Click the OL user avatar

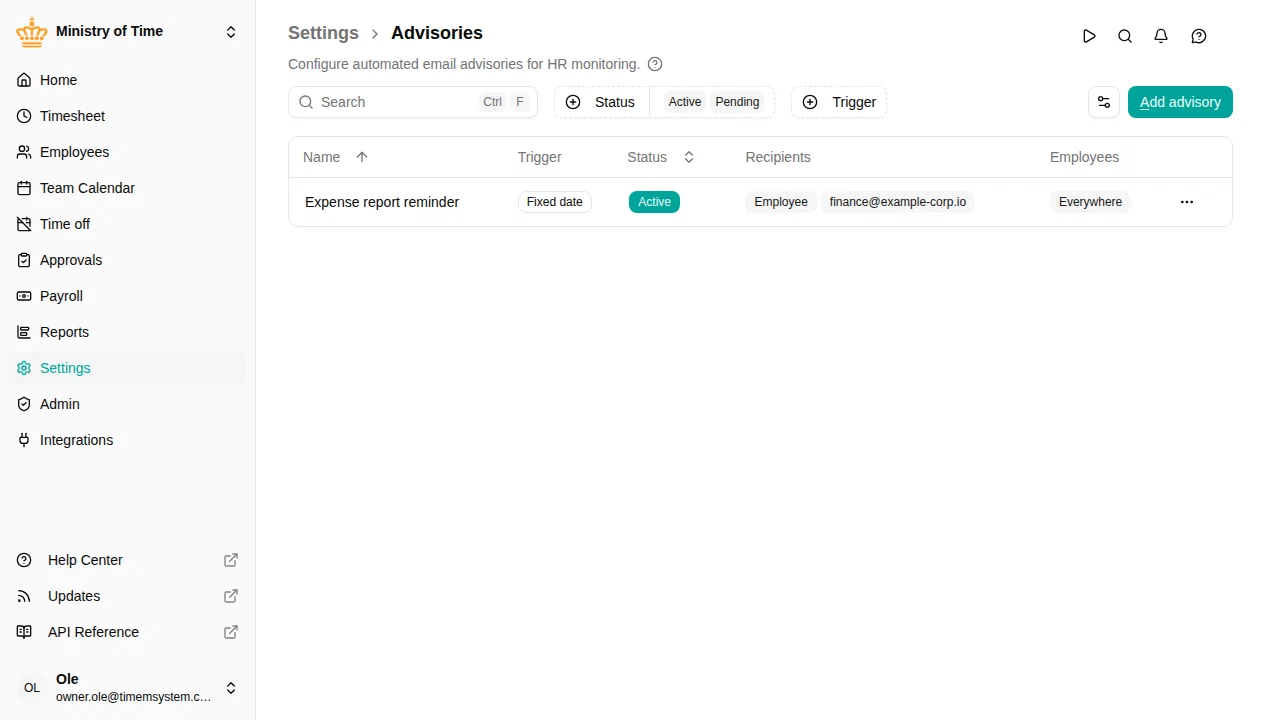click(32, 688)
